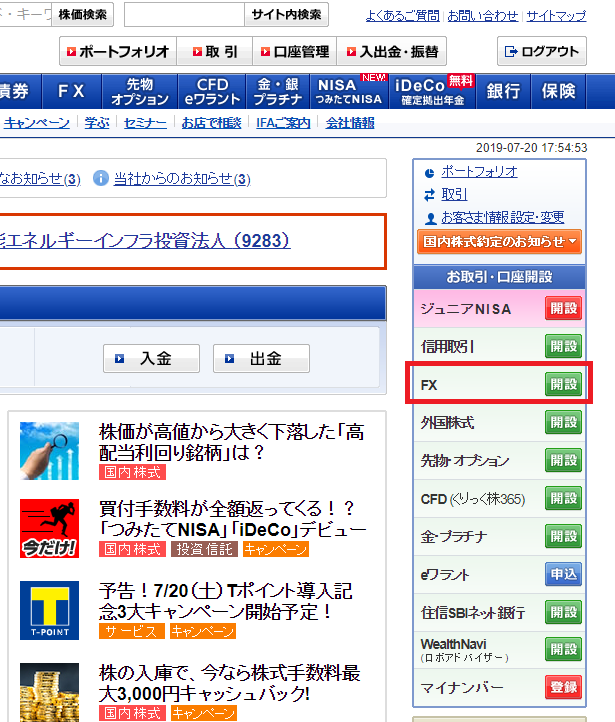Click the 入金 deposit button
This screenshot has width=615, height=722.
pyautogui.click(x=151, y=358)
